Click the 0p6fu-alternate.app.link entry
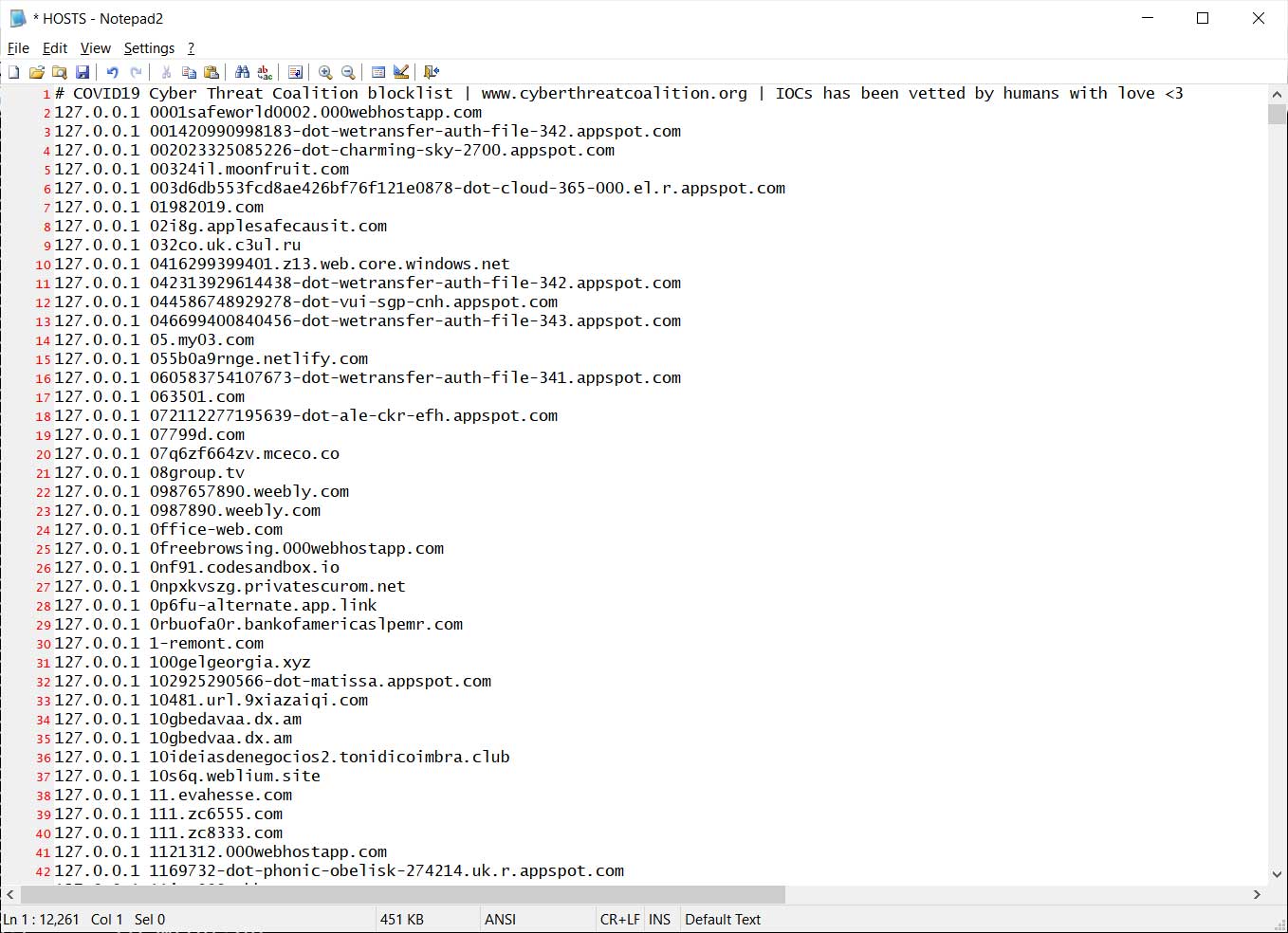The width and height of the screenshot is (1288, 933). [x=264, y=605]
